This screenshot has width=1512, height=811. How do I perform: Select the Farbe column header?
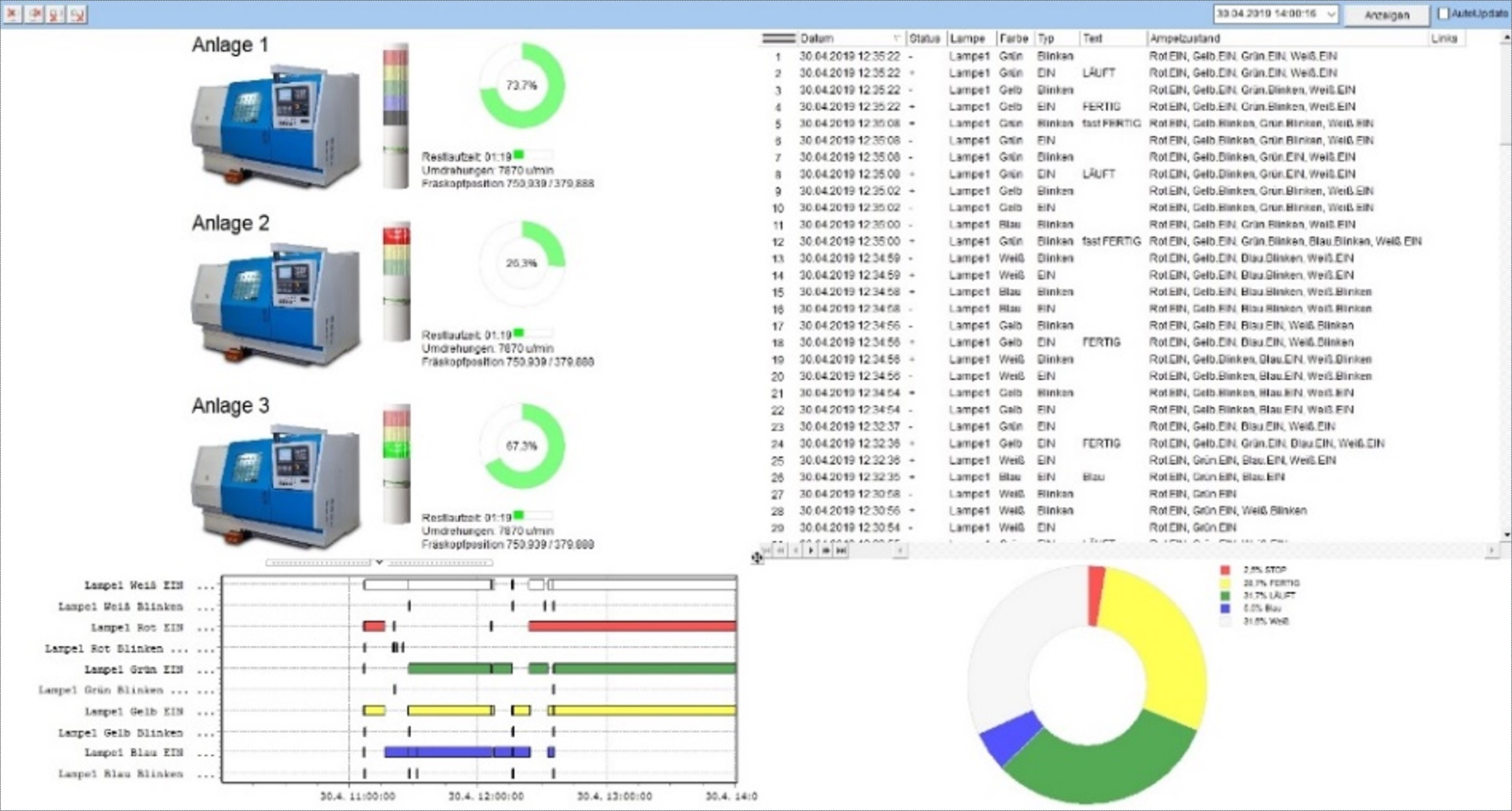point(1015,38)
